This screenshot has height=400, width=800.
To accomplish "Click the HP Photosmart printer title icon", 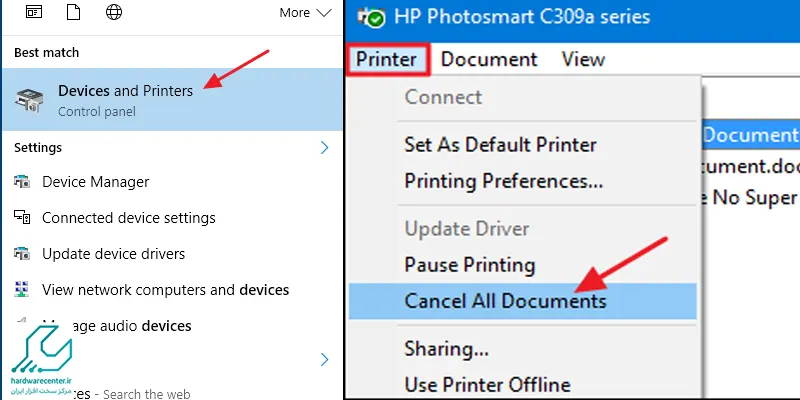I will [370, 17].
